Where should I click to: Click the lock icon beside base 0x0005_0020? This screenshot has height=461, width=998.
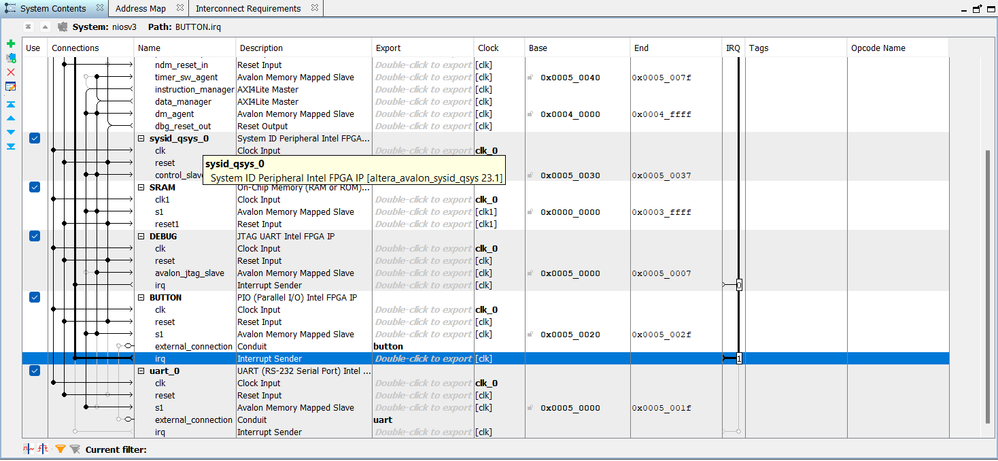530,334
